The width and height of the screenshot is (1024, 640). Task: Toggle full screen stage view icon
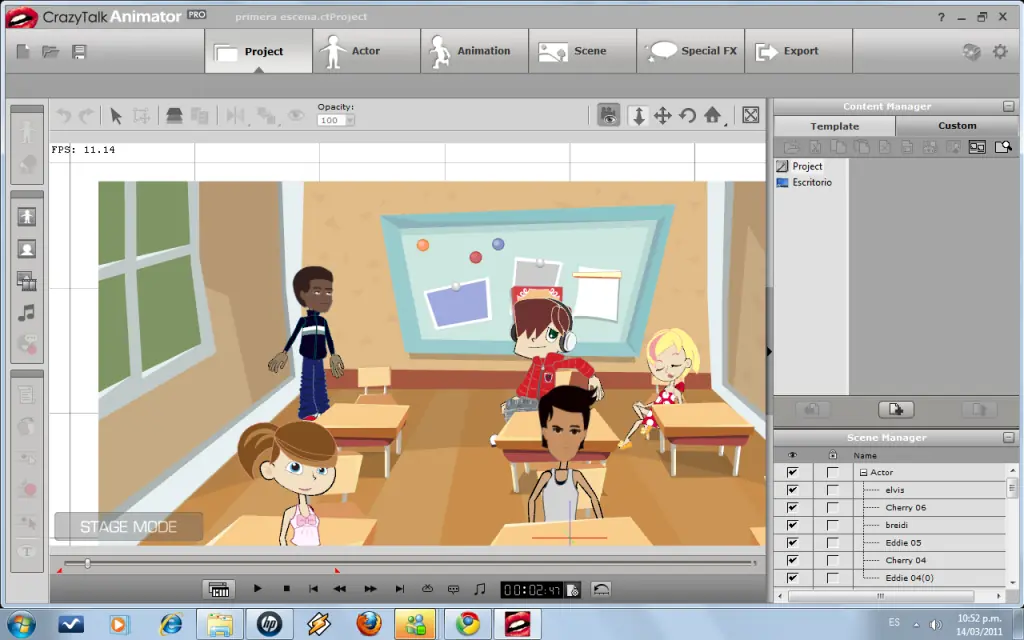[750, 115]
